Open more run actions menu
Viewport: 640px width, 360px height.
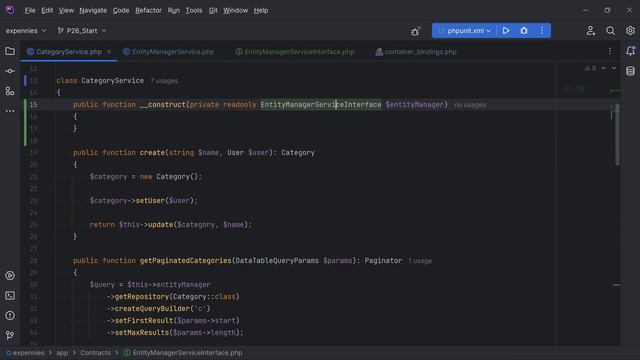coord(542,31)
